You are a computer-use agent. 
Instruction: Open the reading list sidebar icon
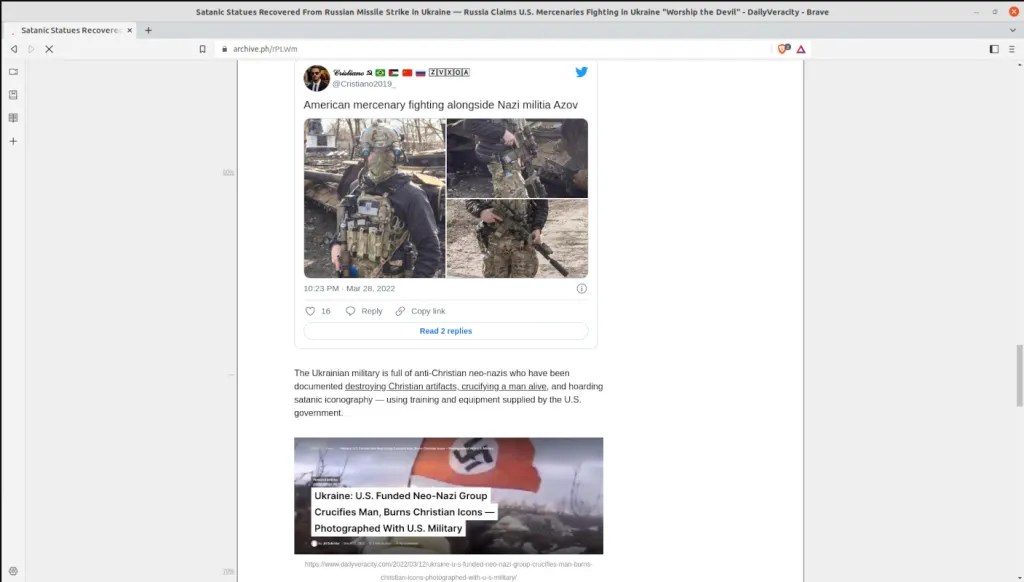[13, 118]
